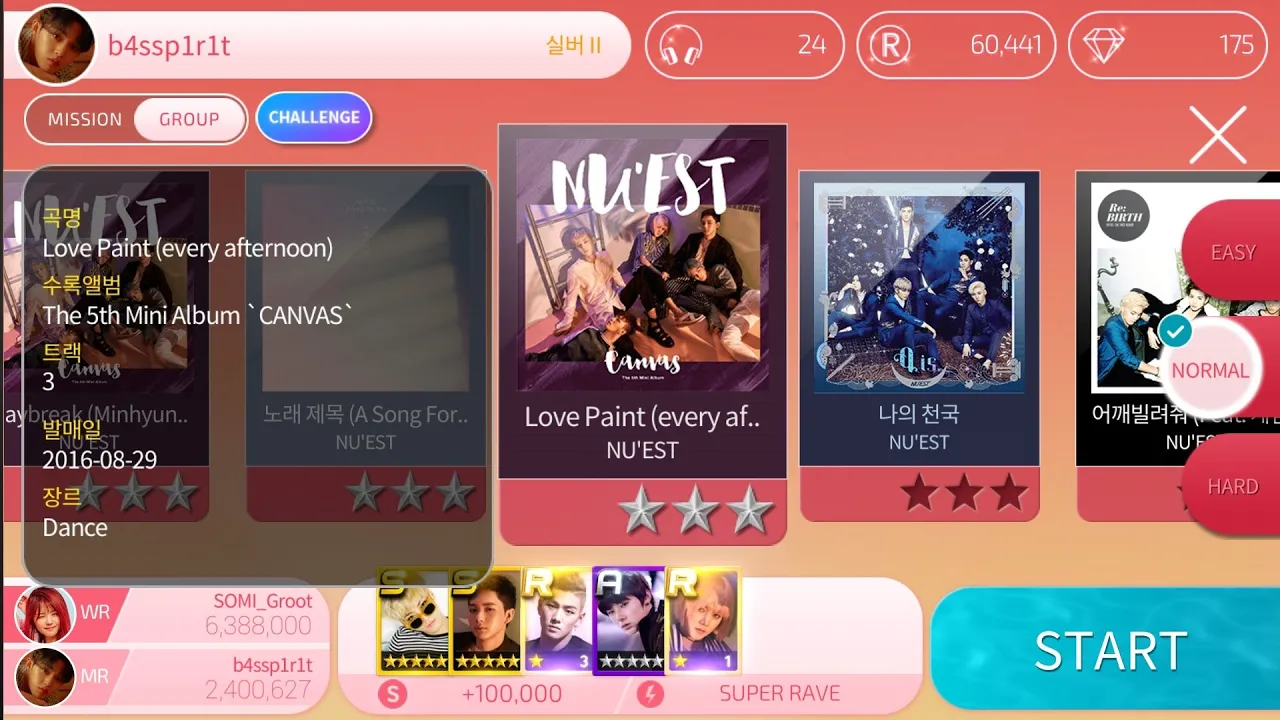Select NORMAL difficulty
The width and height of the screenshot is (1280, 720).
[x=1210, y=370]
